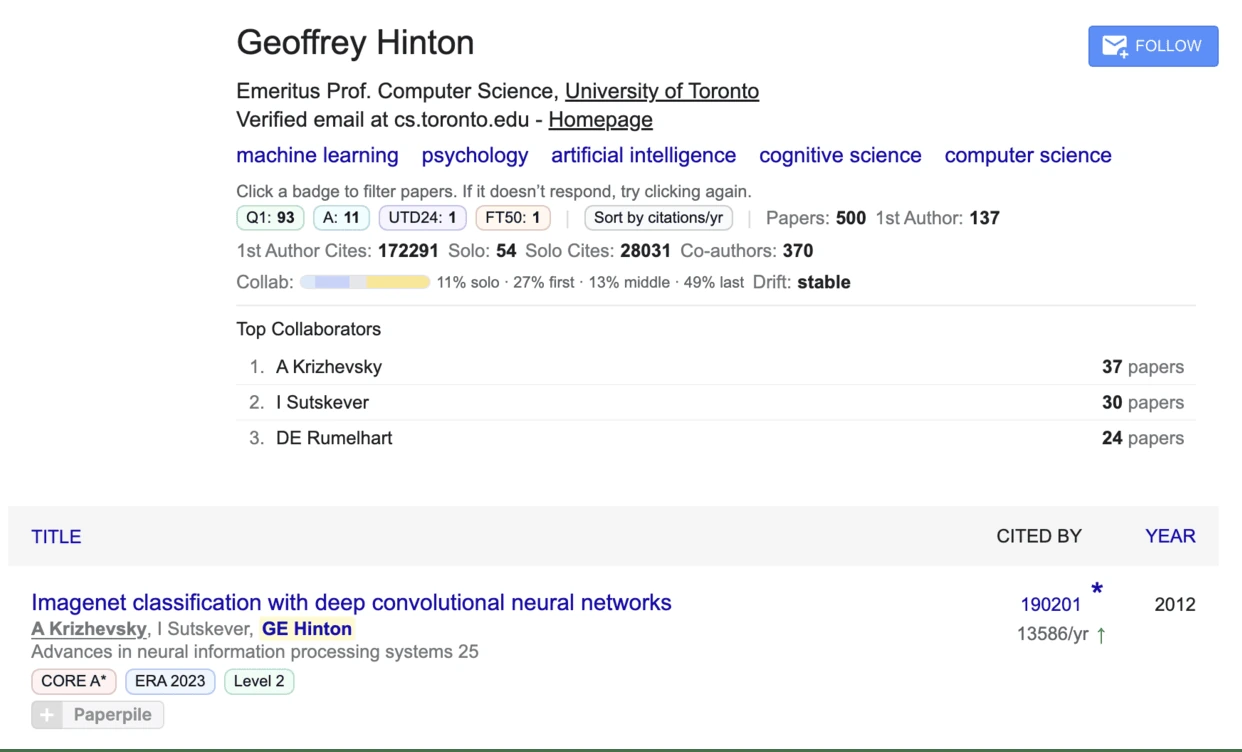This screenshot has height=752, width=1242.
Task: Select the machine learning interest tag
Action: 317,155
